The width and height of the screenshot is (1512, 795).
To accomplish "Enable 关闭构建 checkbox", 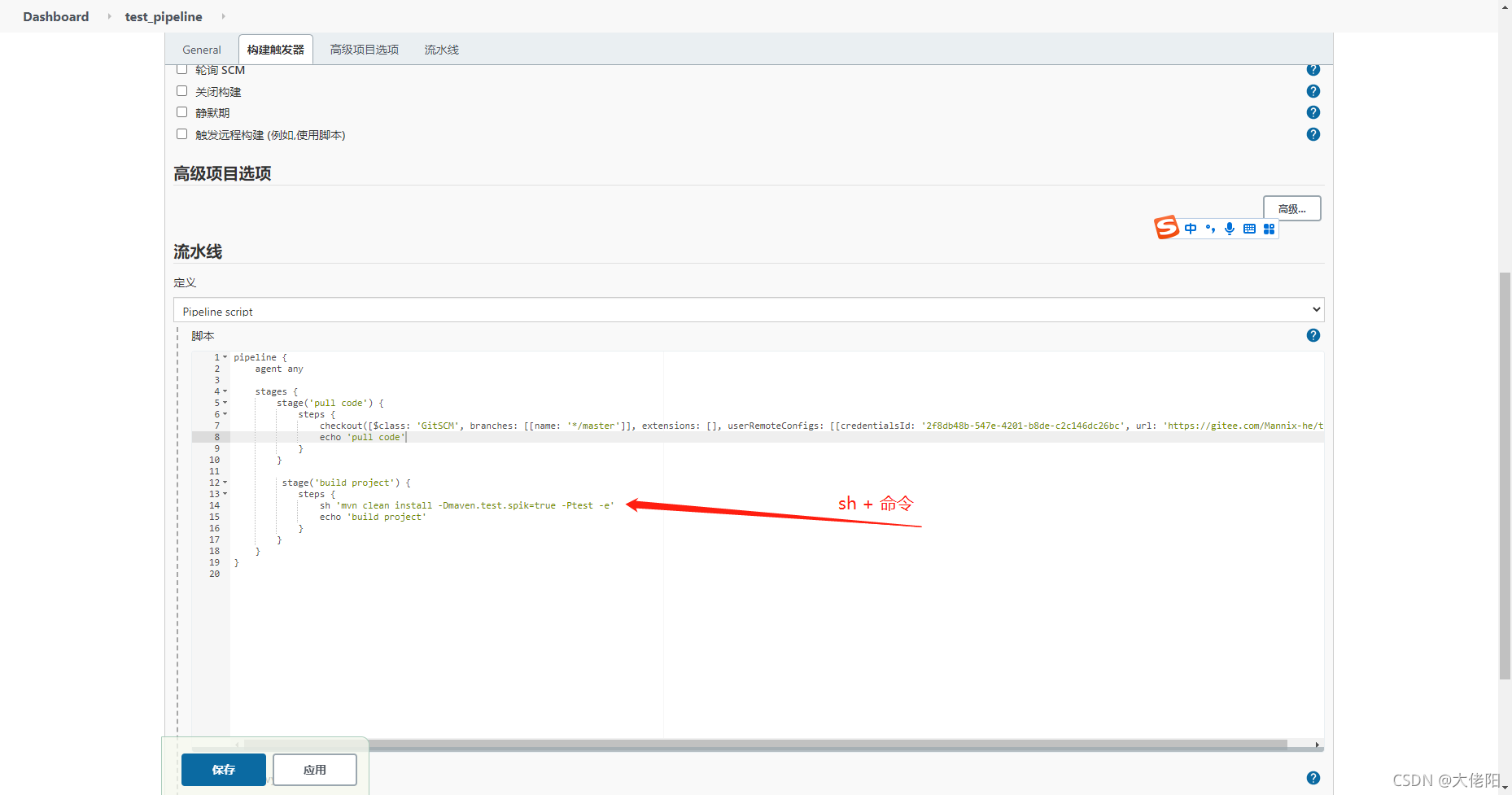I will click(x=182, y=91).
